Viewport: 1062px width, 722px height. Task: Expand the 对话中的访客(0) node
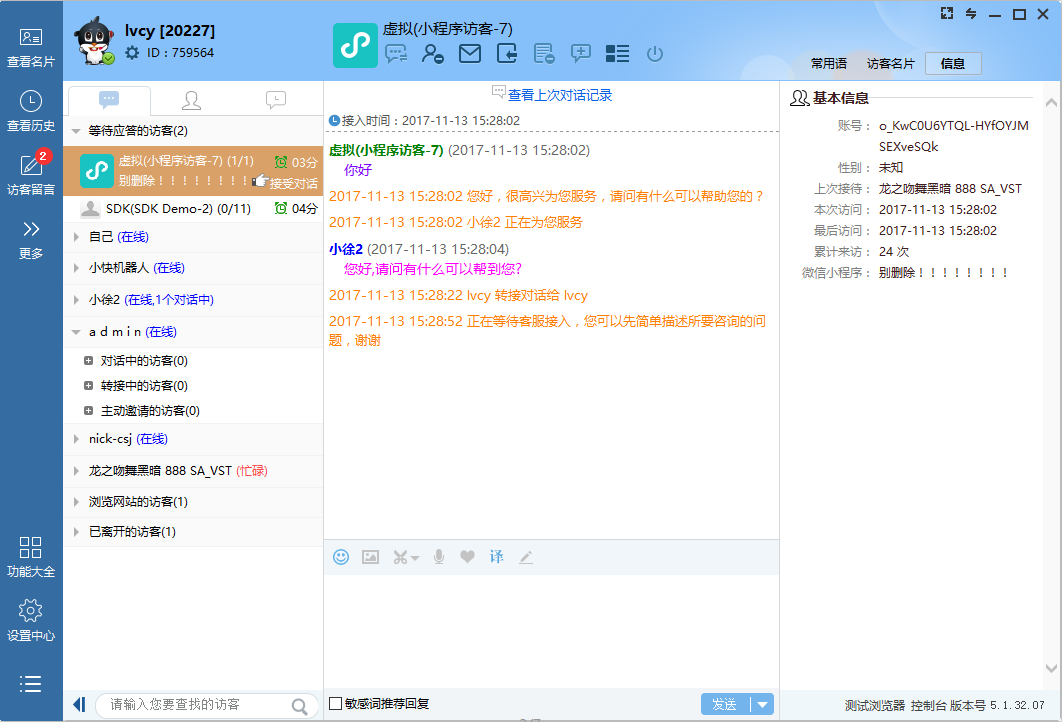pyautogui.click(x=89, y=361)
